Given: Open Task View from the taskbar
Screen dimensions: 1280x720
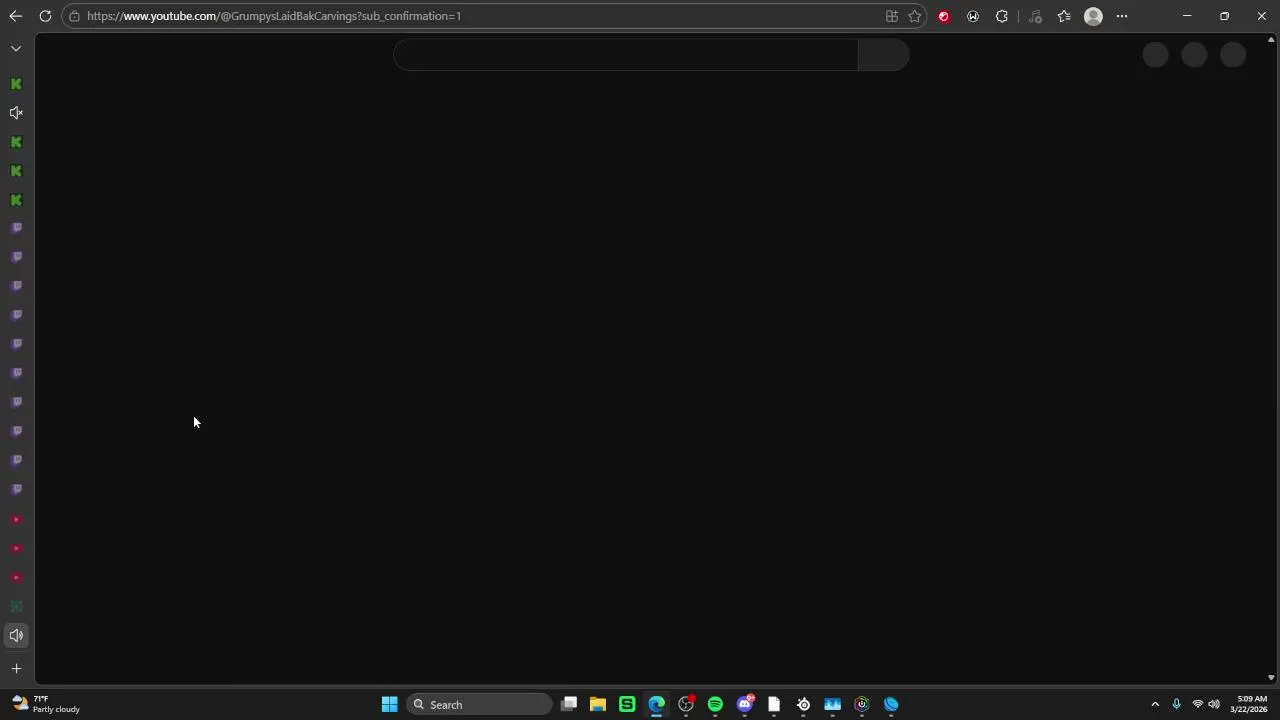Looking at the screenshot, I should coord(569,705).
